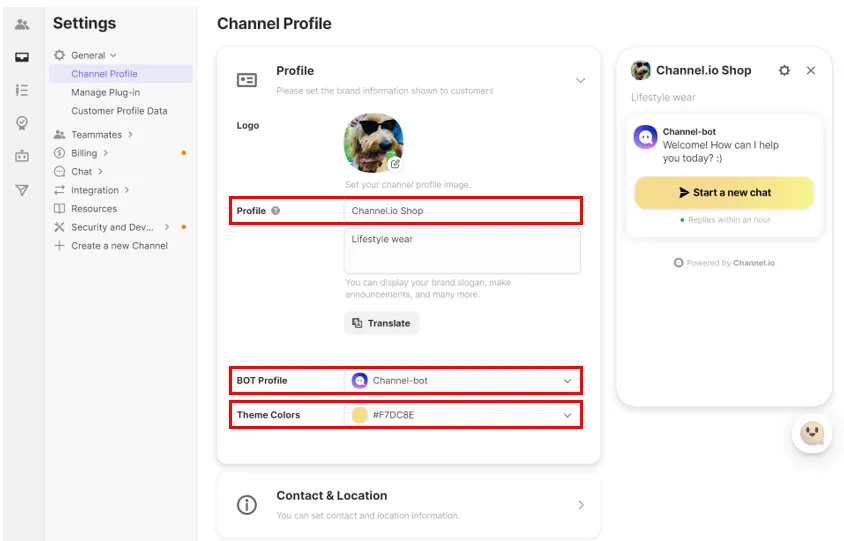
Task: Click the Billing dollar icon
Action: click(x=60, y=153)
